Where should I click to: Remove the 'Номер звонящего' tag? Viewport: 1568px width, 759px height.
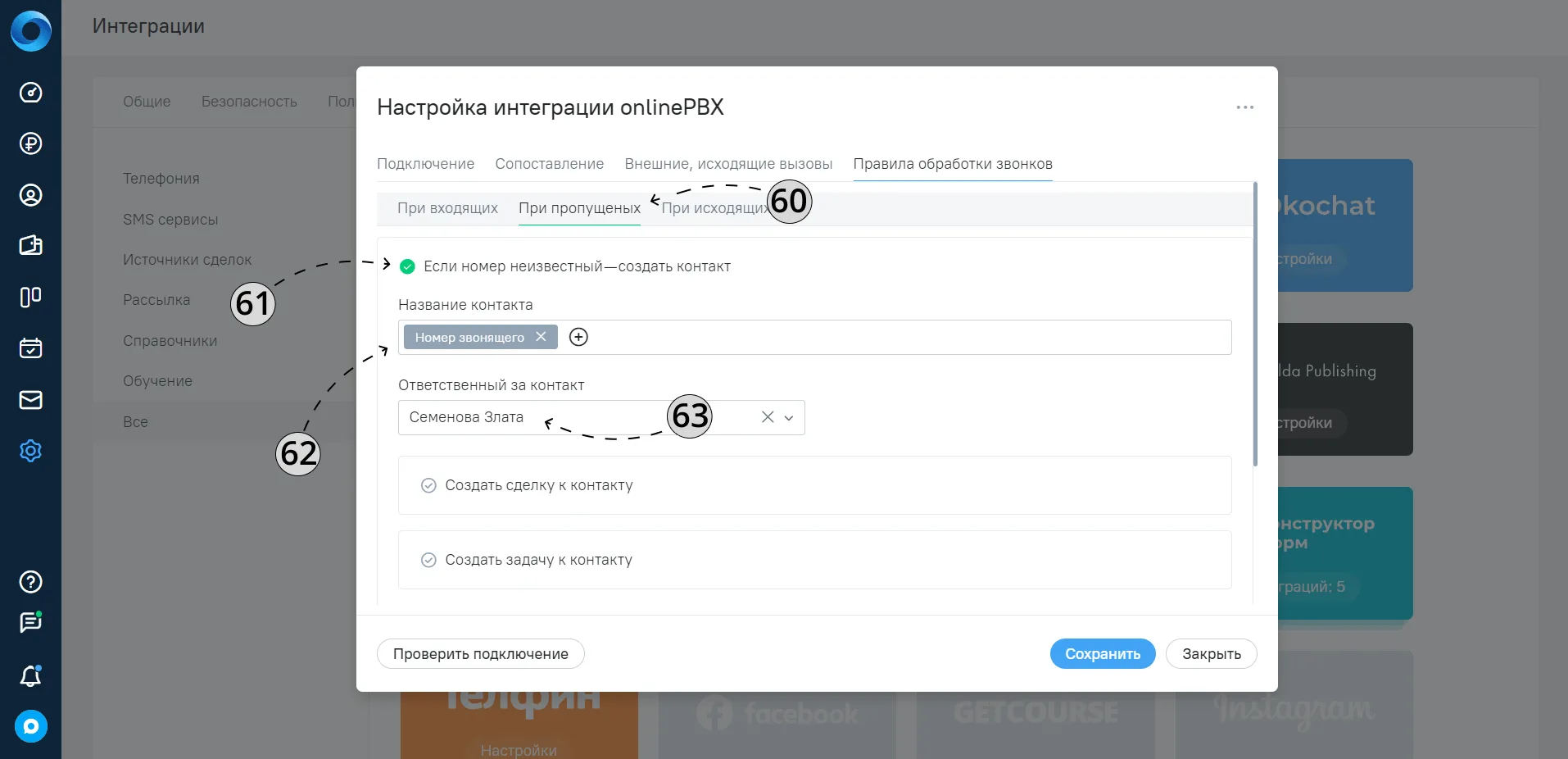coord(541,337)
